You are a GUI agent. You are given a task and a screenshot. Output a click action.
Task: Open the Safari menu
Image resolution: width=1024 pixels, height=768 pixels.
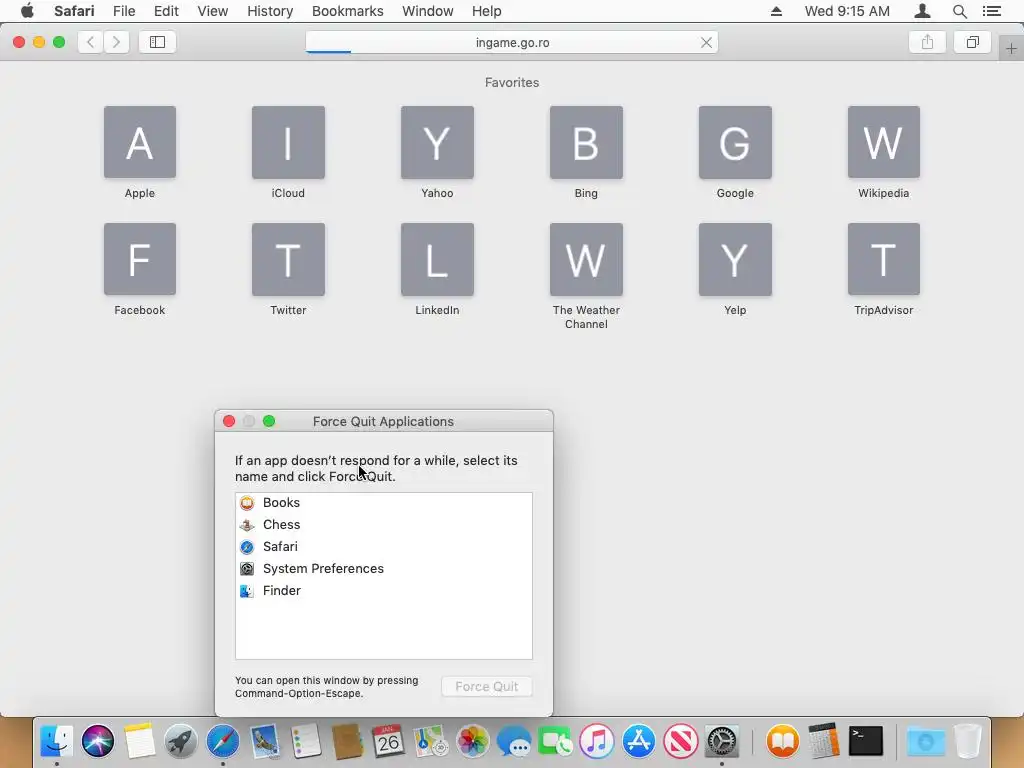[x=74, y=11]
